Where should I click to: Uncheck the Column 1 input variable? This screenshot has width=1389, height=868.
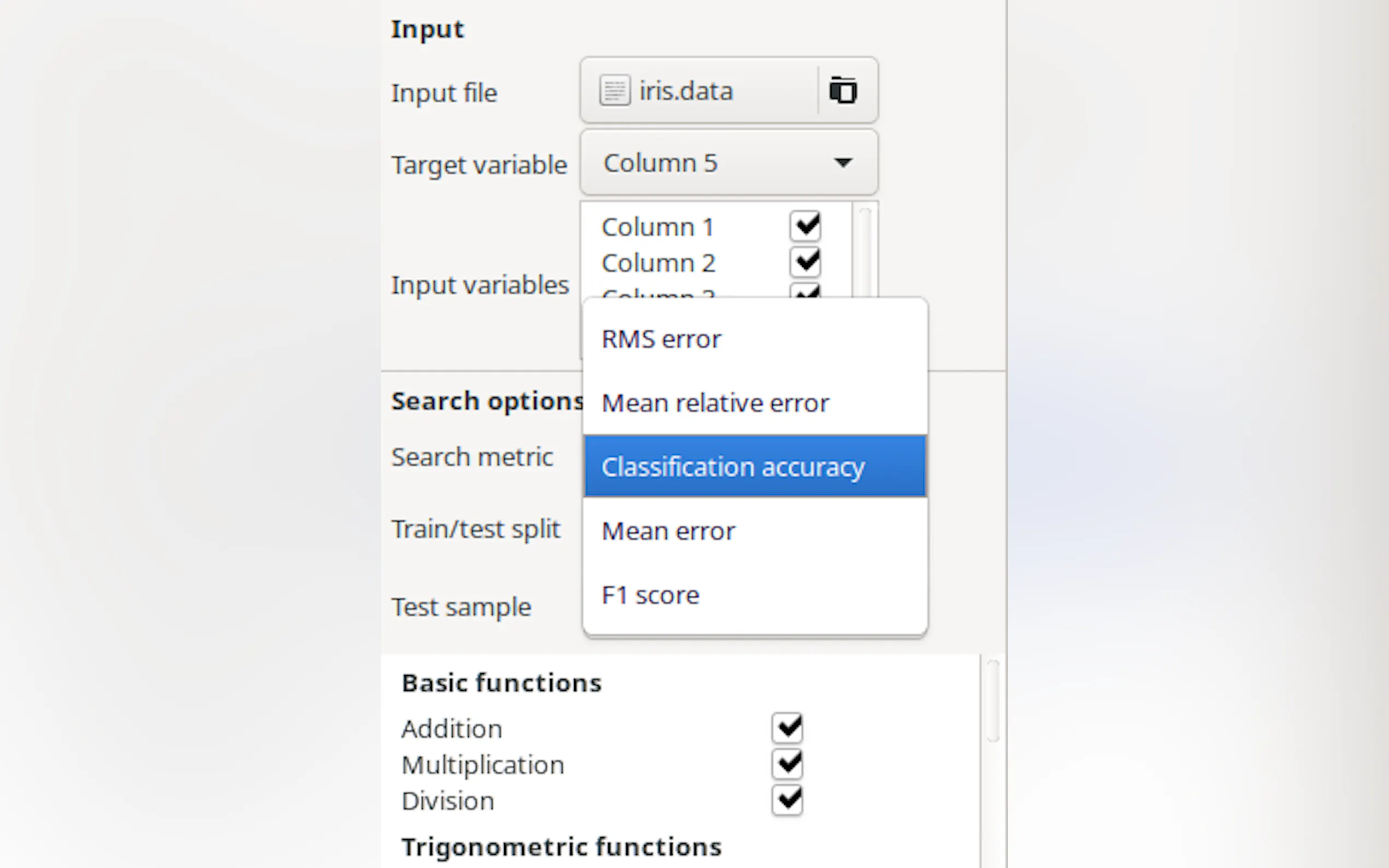(x=805, y=226)
